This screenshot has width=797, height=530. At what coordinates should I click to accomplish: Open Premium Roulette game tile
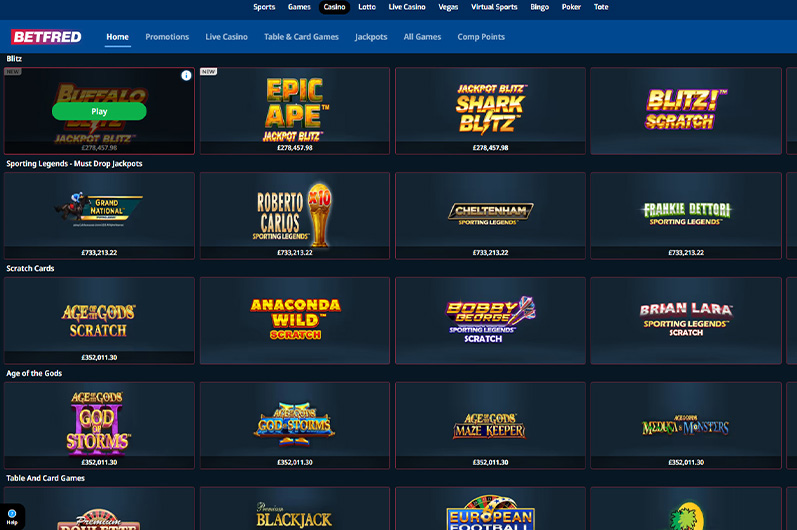click(x=99, y=509)
